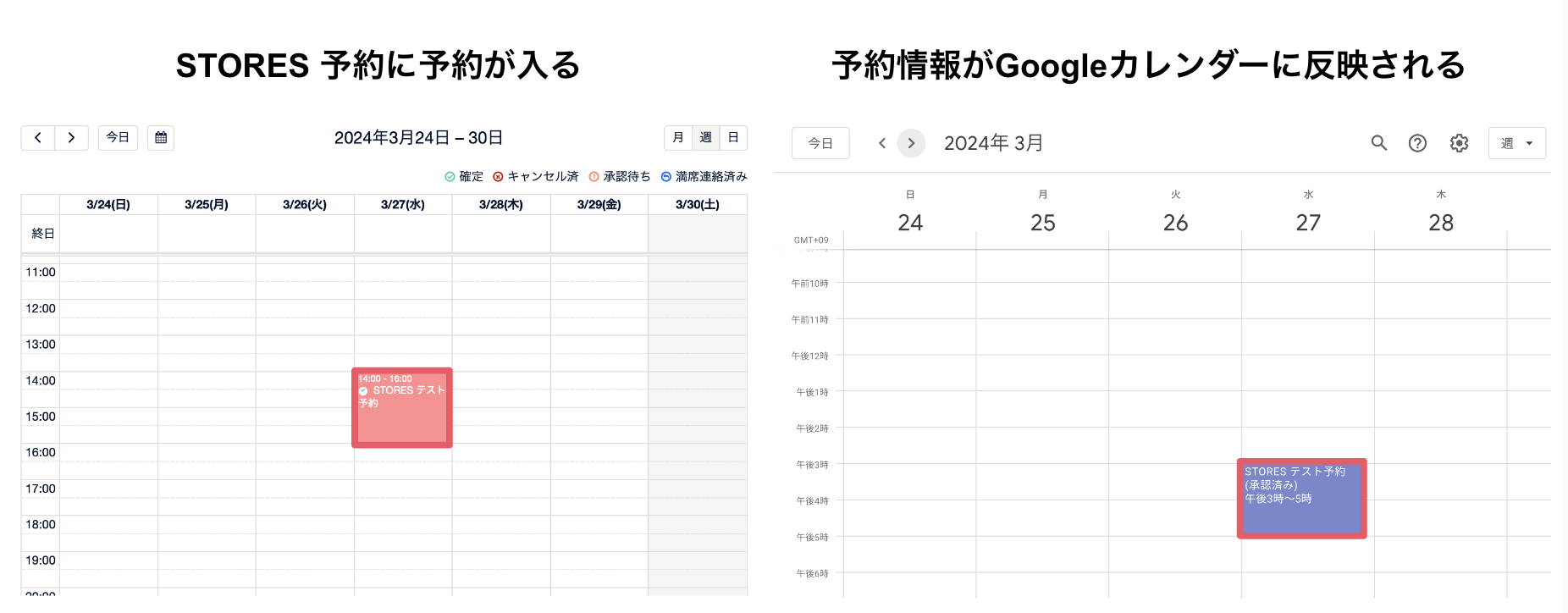The width and height of the screenshot is (1568, 613).
Task: Click date 25 in Google Calendar
Action: point(1043,223)
